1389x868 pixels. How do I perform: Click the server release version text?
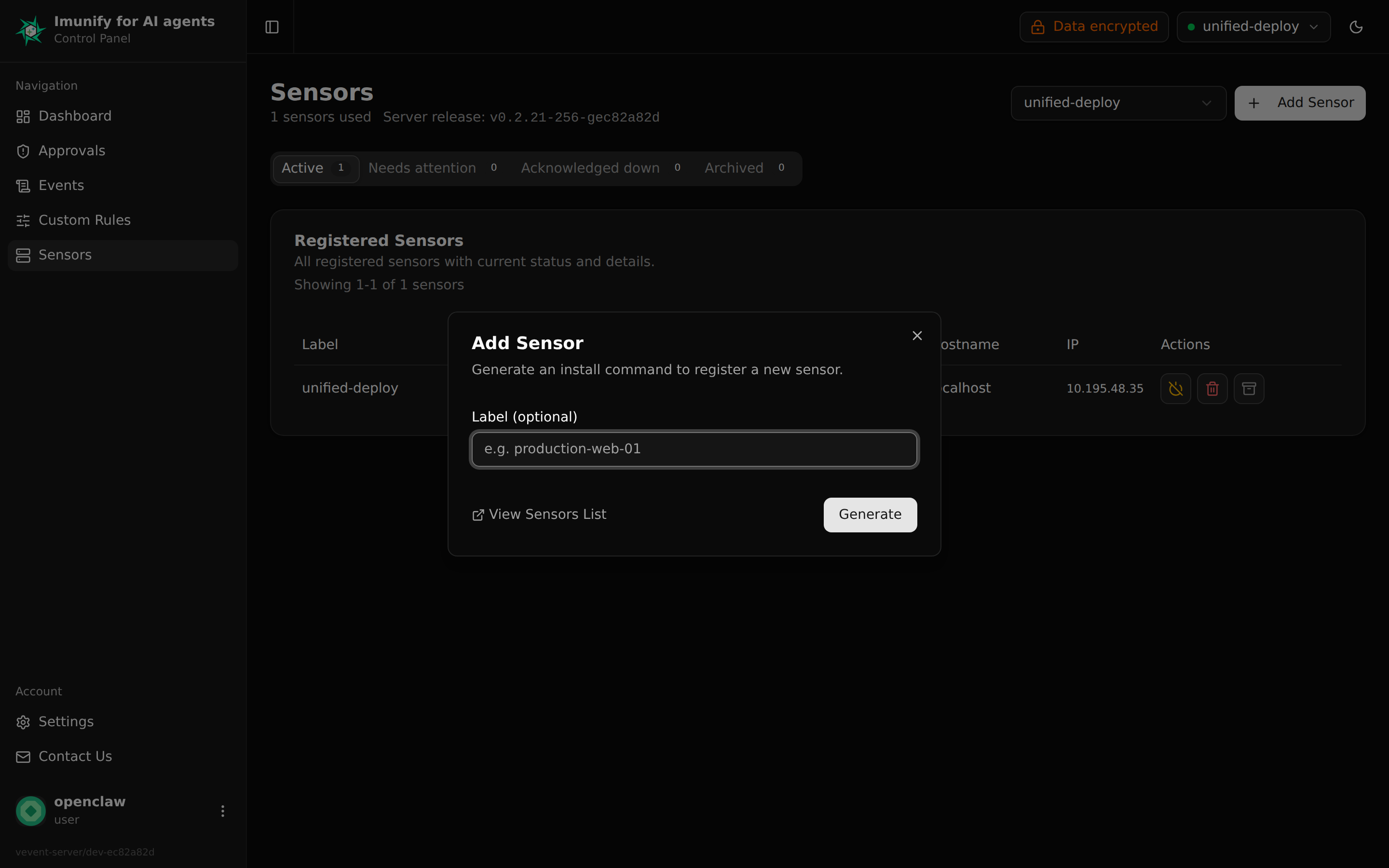(x=574, y=117)
